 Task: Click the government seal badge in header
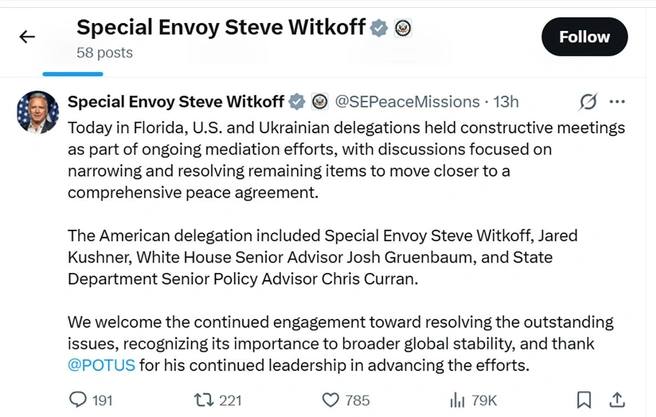(401, 28)
